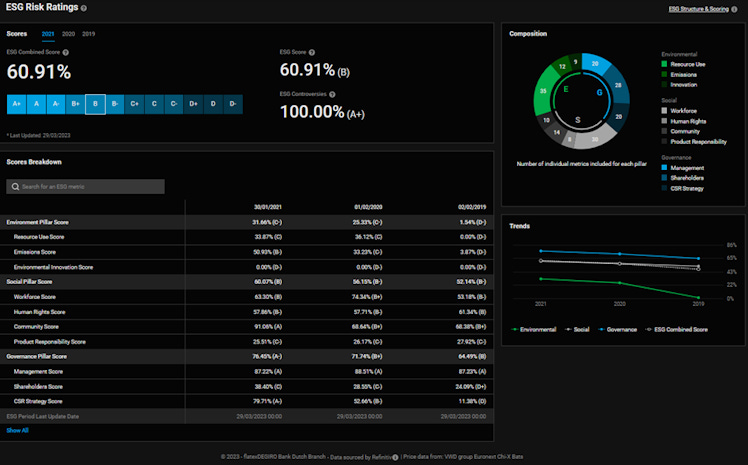This screenshot has width=748, height=465.
Task: Click the Resource Use Score row label
Action: [x=39, y=237]
